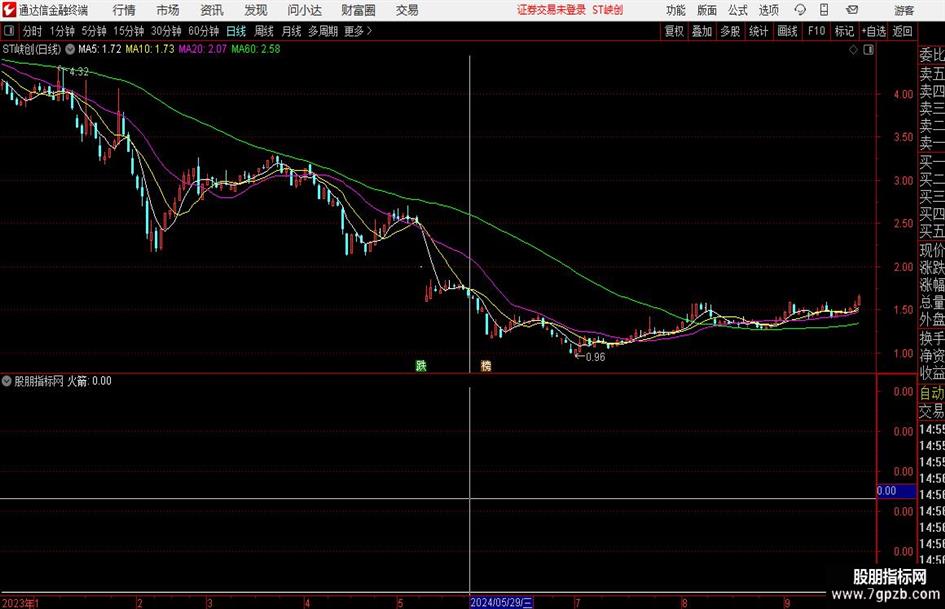Select the 日线 daily period
The height and width of the screenshot is (609, 945).
(x=236, y=31)
